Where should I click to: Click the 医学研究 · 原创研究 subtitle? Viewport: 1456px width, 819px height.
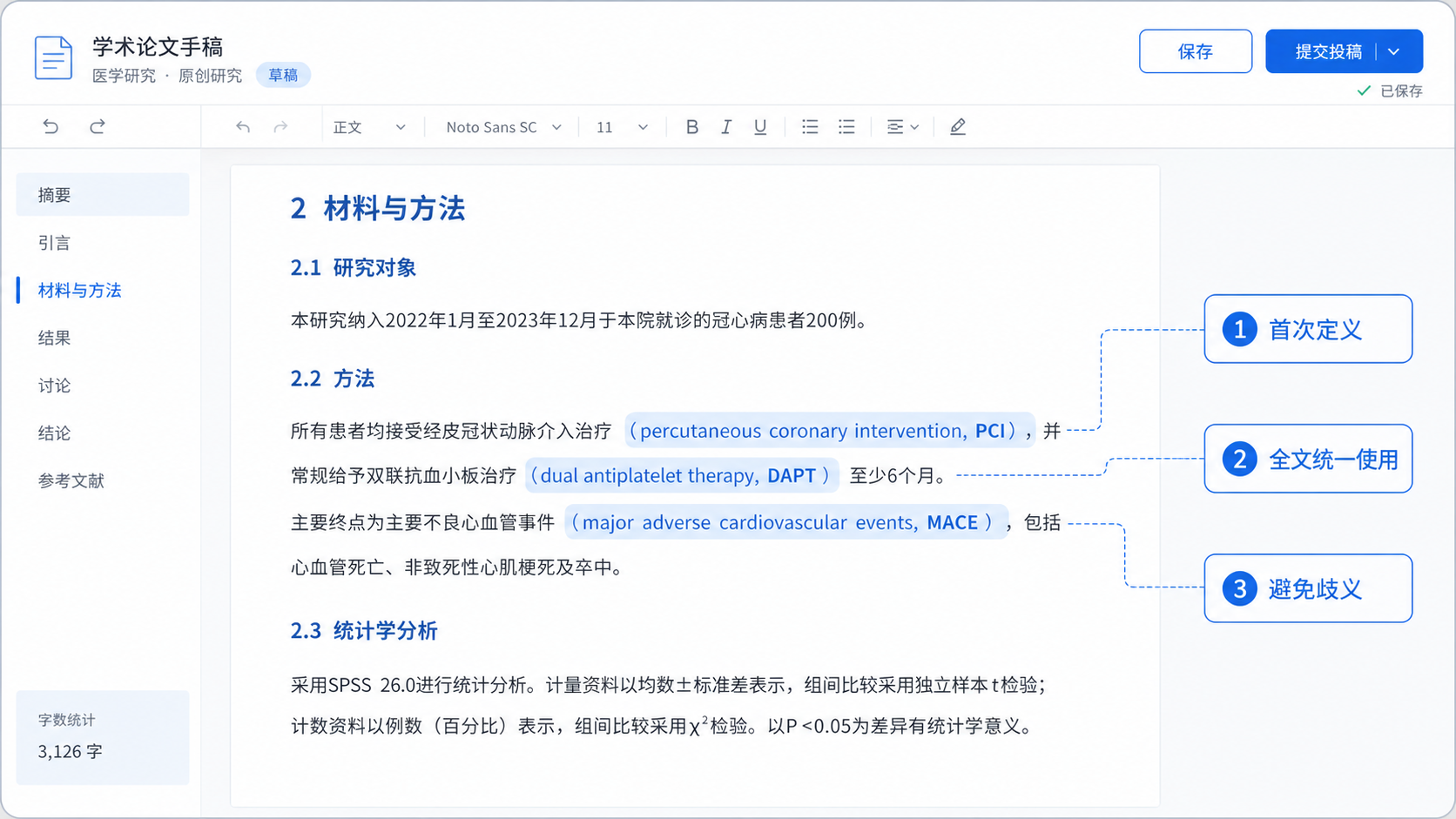click(x=167, y=76)
